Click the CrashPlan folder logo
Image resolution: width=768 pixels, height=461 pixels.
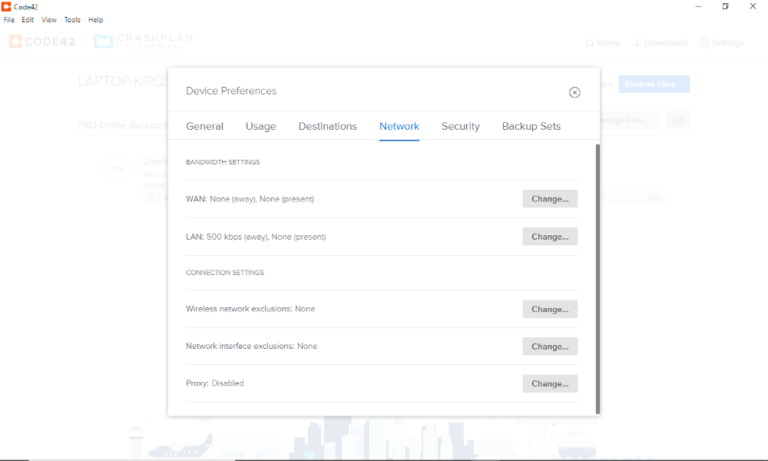(x=103, y=41)
